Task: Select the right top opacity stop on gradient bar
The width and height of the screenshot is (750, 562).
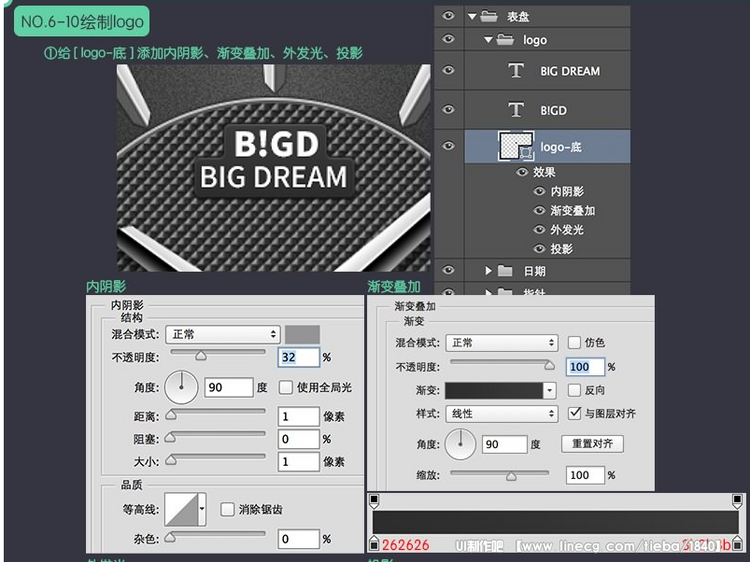Action: tap(737, 501)
